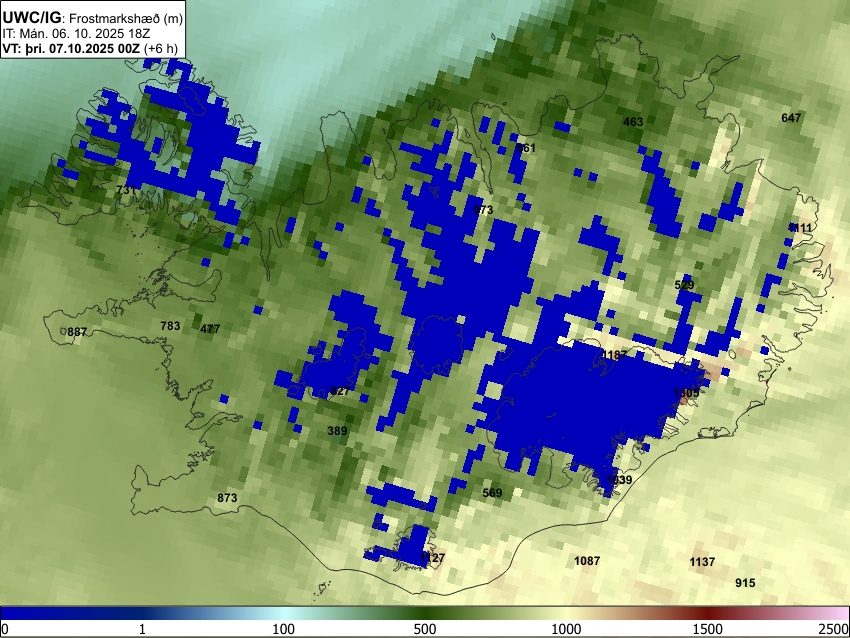Screen dimensions: 850x638
Task: Click the map value 1137 over the sea
Action: (702, 562)
